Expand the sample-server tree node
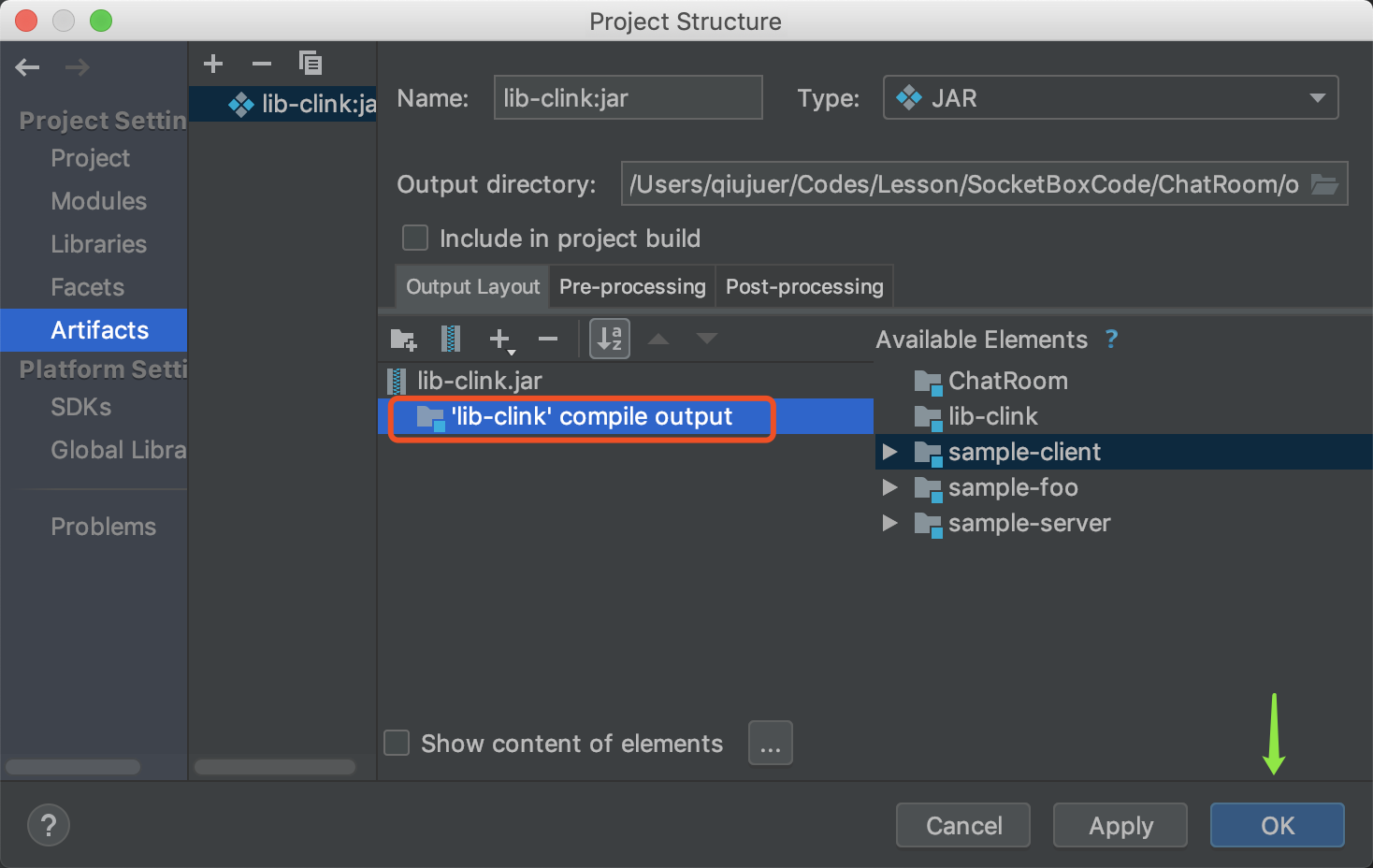The height and width of the screenshot is (868, 1373). (890, 524)
